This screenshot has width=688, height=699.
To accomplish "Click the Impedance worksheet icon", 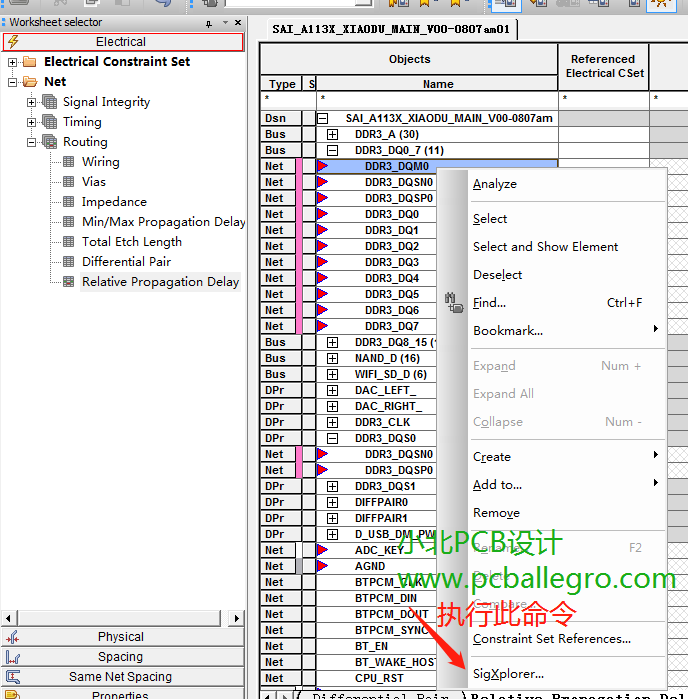I will 68,202.
